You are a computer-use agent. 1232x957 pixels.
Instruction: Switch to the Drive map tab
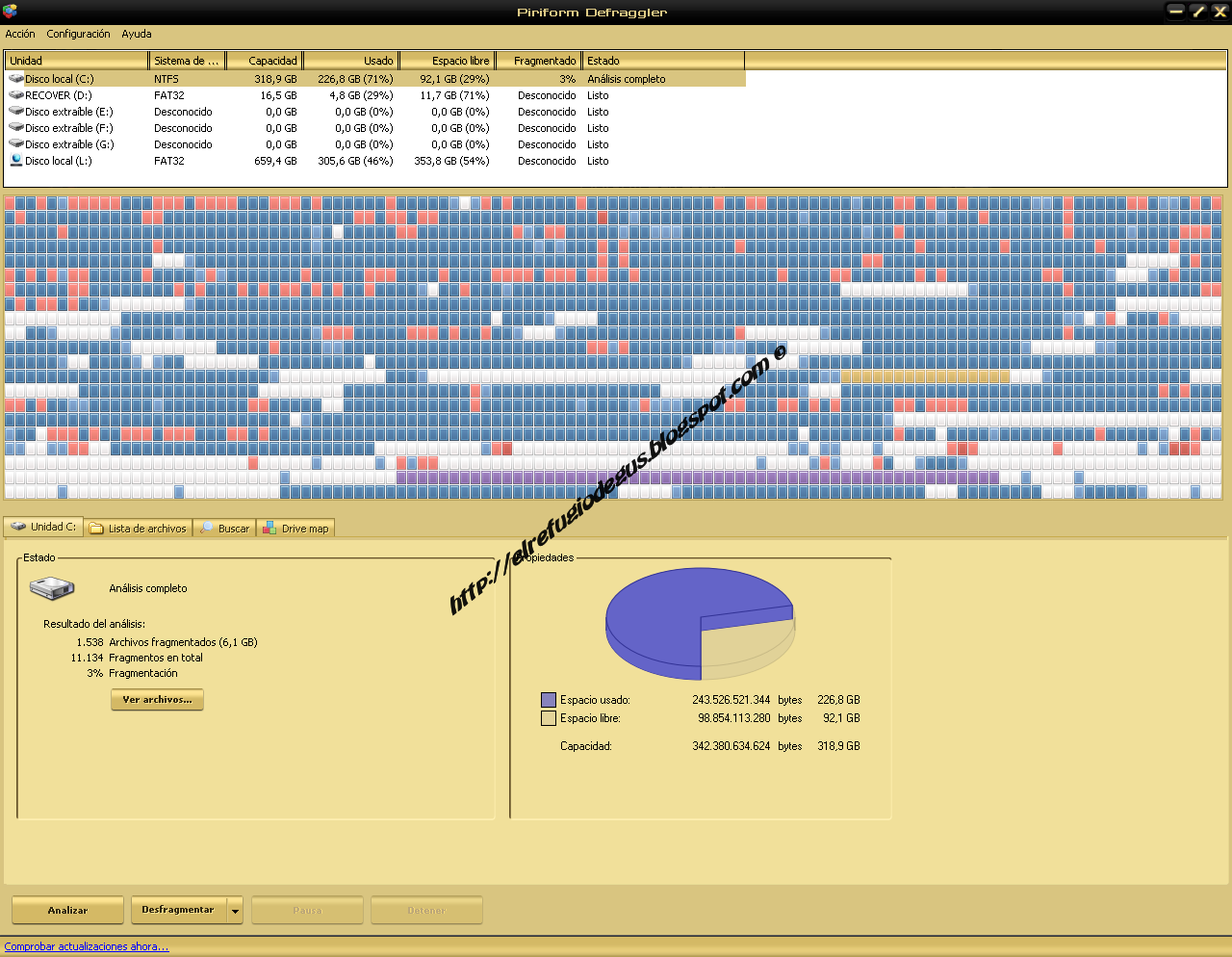click(296, 529)
